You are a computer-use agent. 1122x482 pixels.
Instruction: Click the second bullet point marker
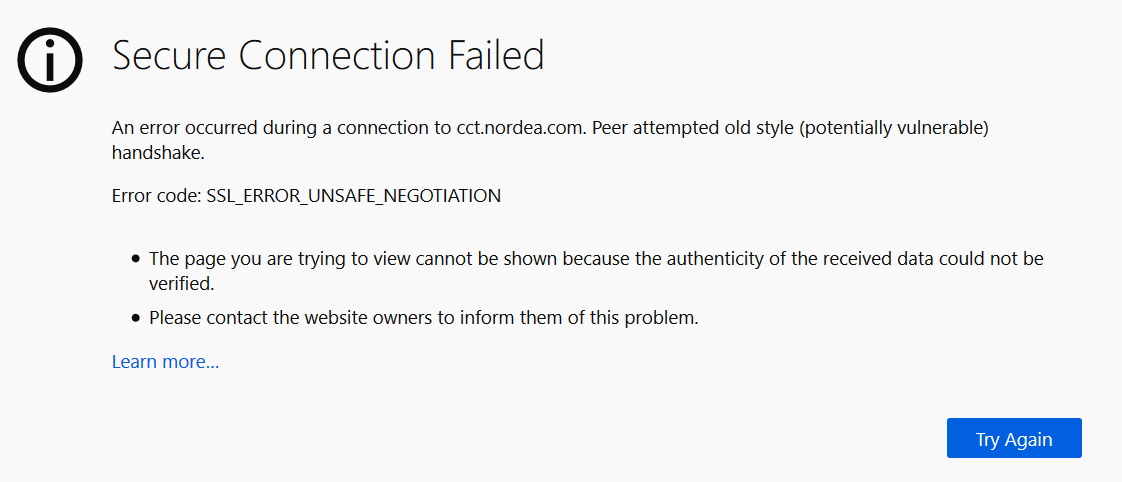(x=136, y=318)
